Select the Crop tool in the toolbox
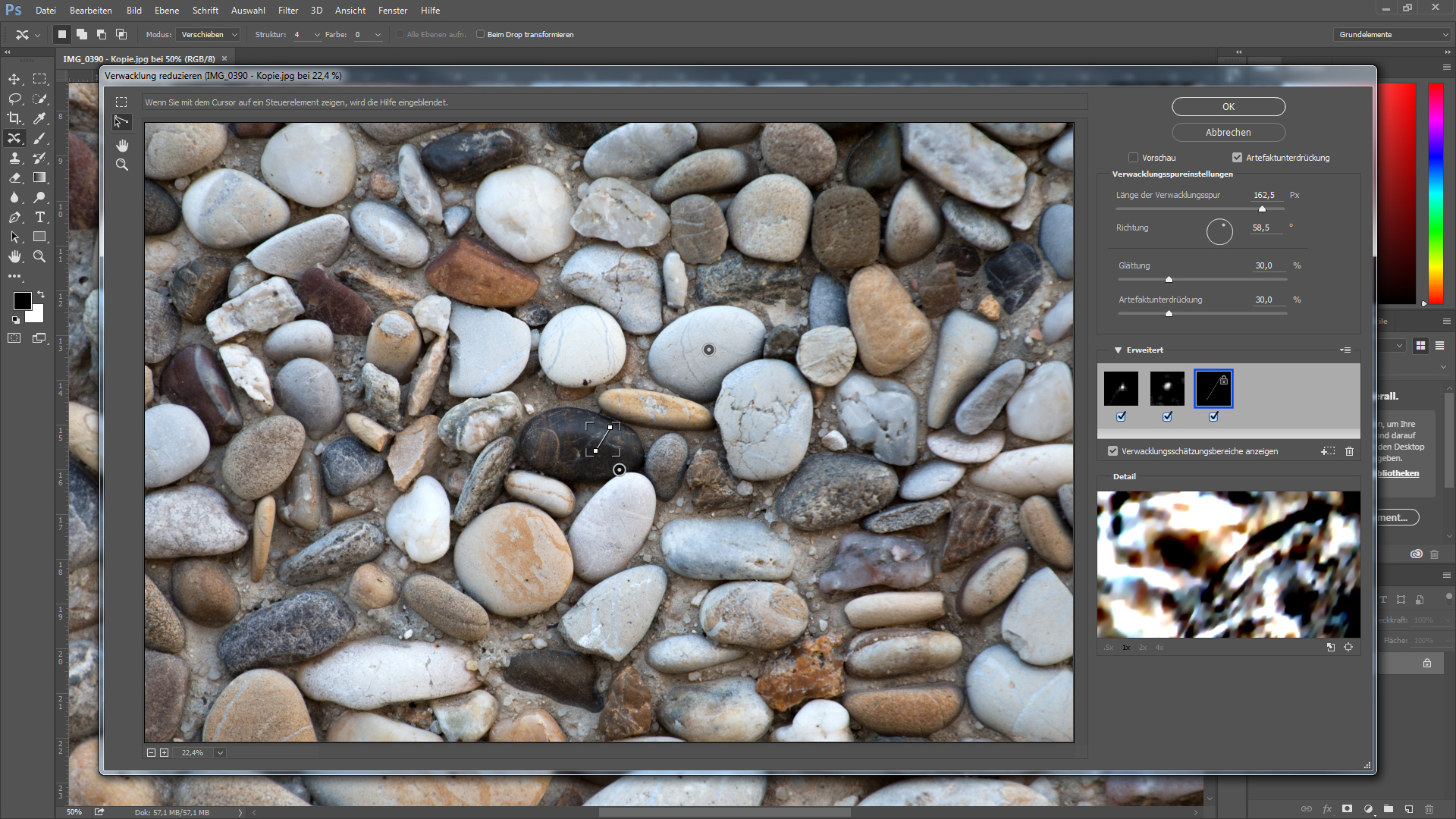Image resolution: width=1456 pixels, height=819 pixels. coord(14,118)
